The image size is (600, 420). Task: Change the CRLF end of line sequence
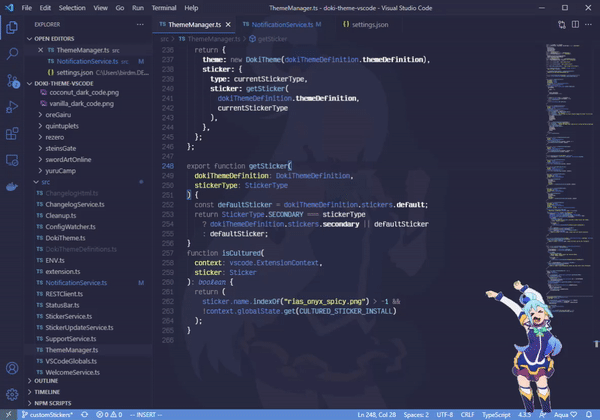pos(467,415)
